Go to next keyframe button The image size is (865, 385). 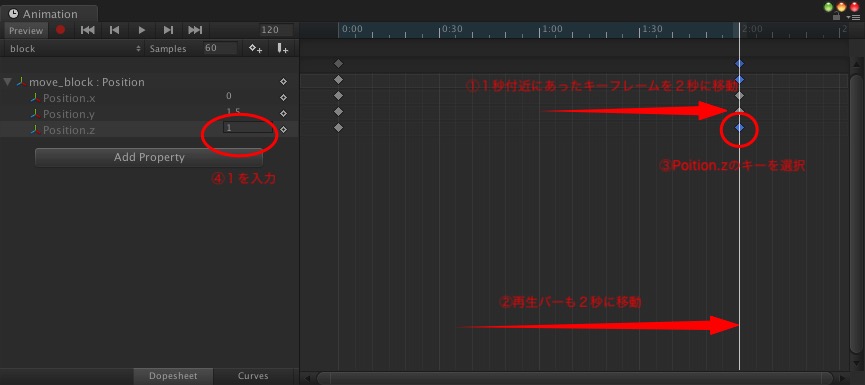tap(168, 30)
